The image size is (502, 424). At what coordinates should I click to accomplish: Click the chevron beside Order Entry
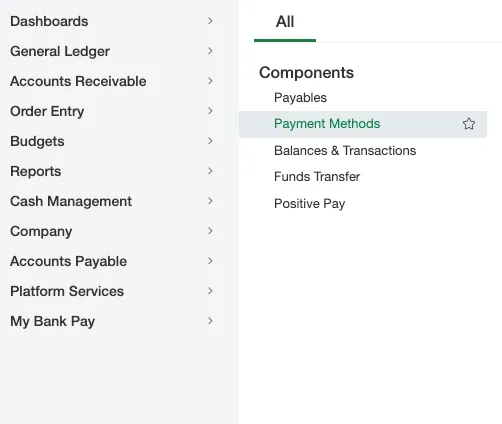click(x=210, y=111)
